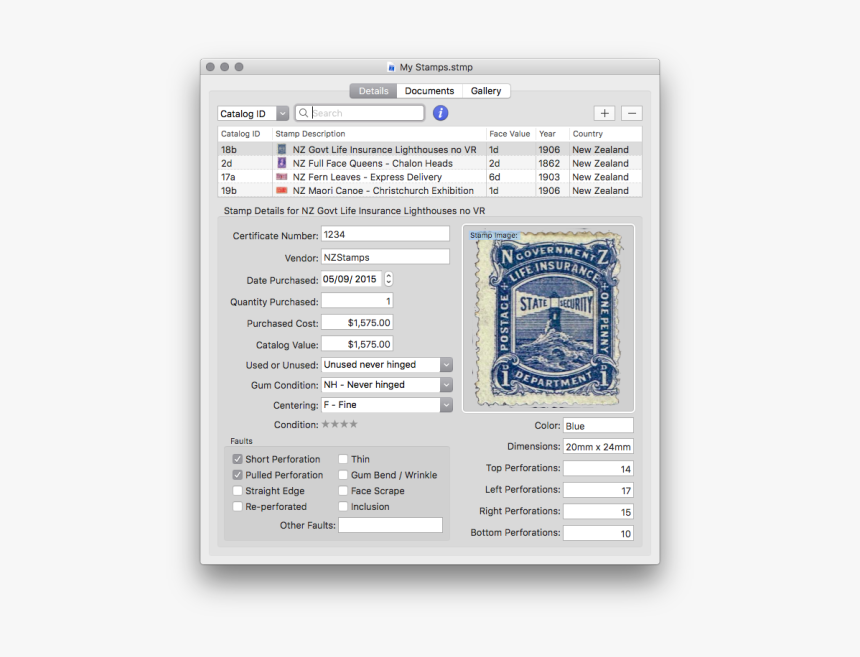Click the Maori Canoe stamp row icon
Viewport: 860px width, 657px height.
pyautogui.click(x=282, y=190)
